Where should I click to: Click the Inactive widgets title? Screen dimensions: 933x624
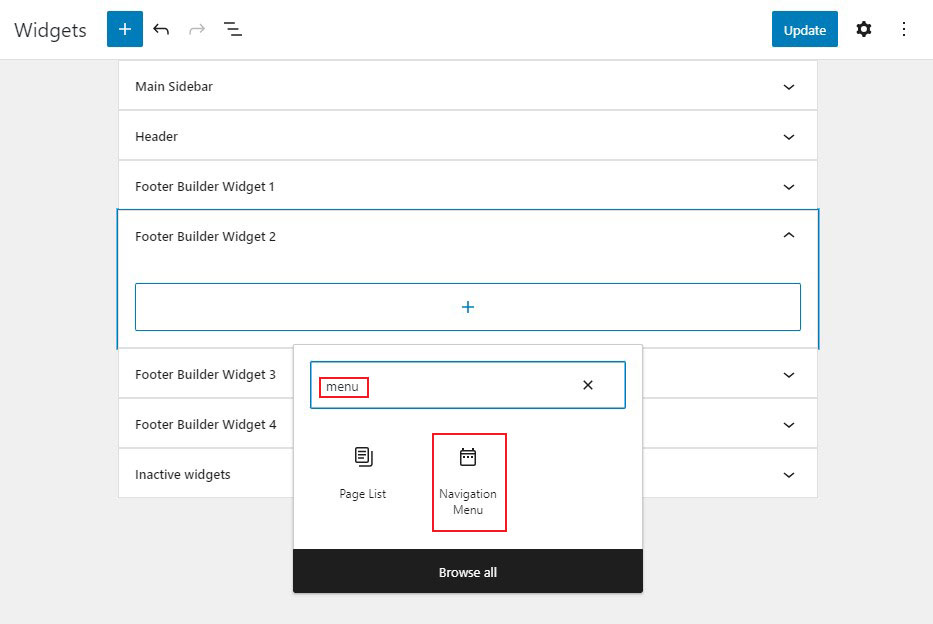click(183, 474)
